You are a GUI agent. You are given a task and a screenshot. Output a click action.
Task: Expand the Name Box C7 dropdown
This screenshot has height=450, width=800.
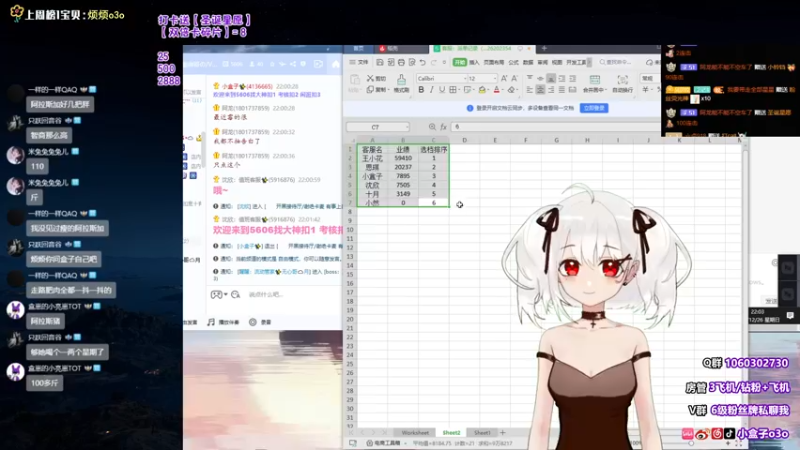click(x=407, y=127)
